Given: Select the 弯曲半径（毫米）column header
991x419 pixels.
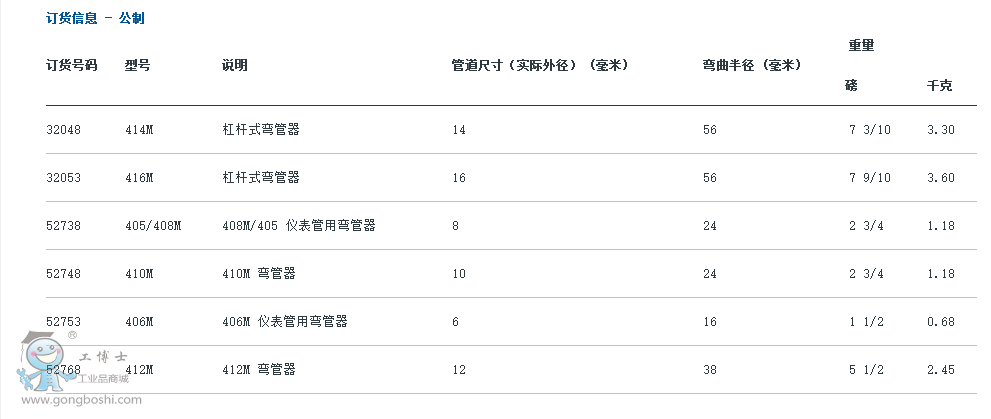Looking at the screenshot, I should click(753, 65).
